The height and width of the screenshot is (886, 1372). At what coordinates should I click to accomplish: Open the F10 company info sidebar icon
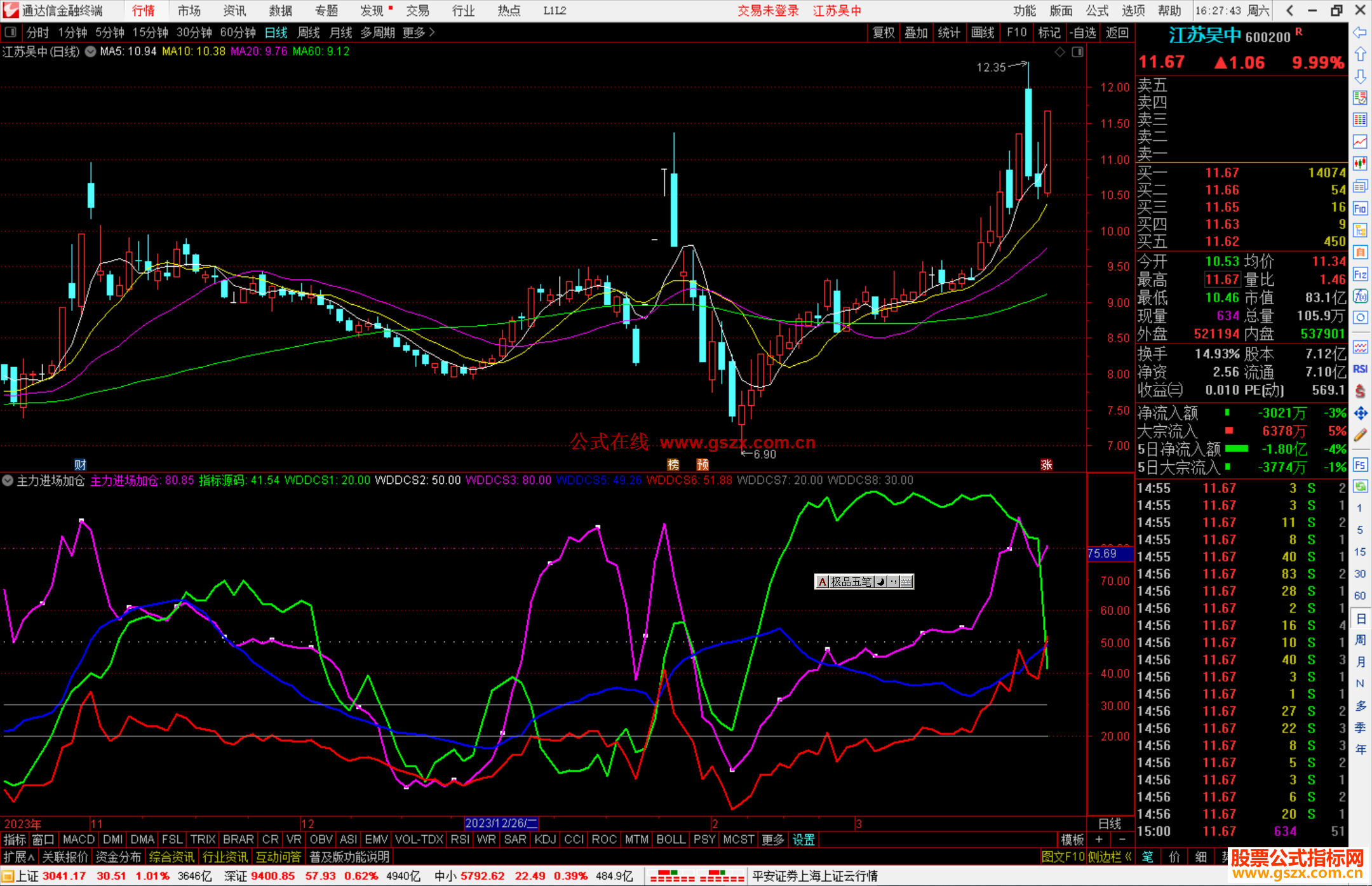pyautogui.click(x=1360, y=208)
